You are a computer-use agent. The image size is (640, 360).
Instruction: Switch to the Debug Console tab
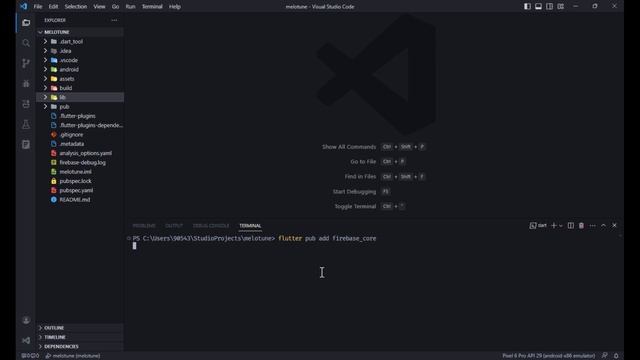[x=211, y=226]
